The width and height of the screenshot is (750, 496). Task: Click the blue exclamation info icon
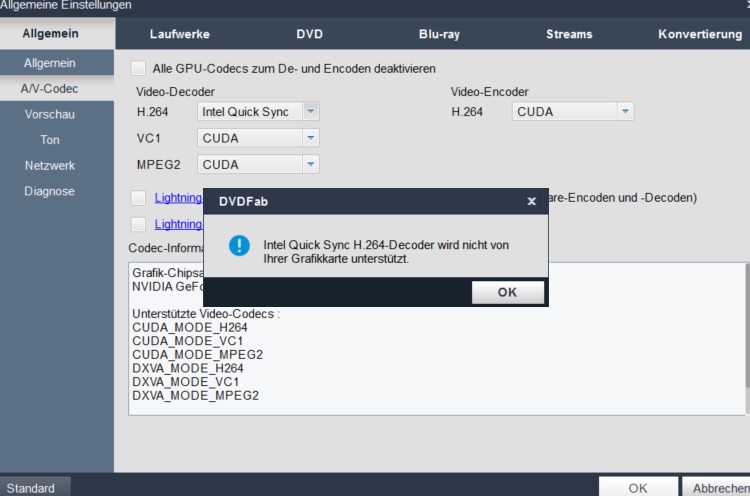239,246
